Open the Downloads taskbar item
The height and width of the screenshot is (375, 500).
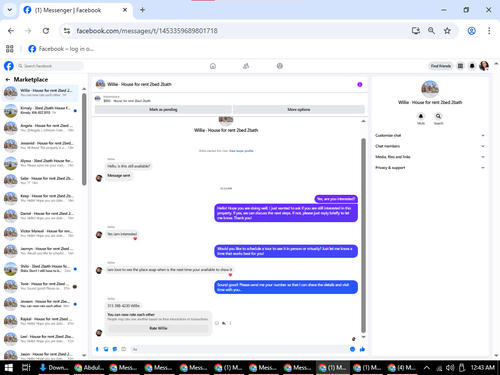pos(54,368)
